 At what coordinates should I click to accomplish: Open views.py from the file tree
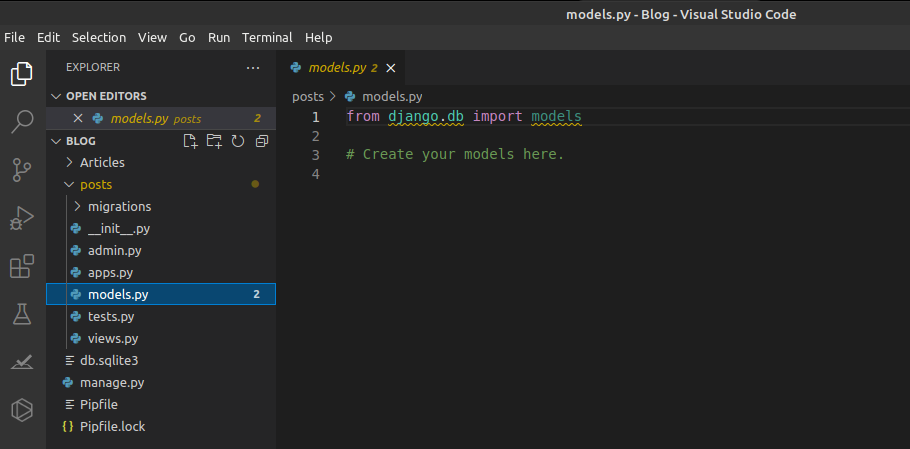tap(113, 339)
